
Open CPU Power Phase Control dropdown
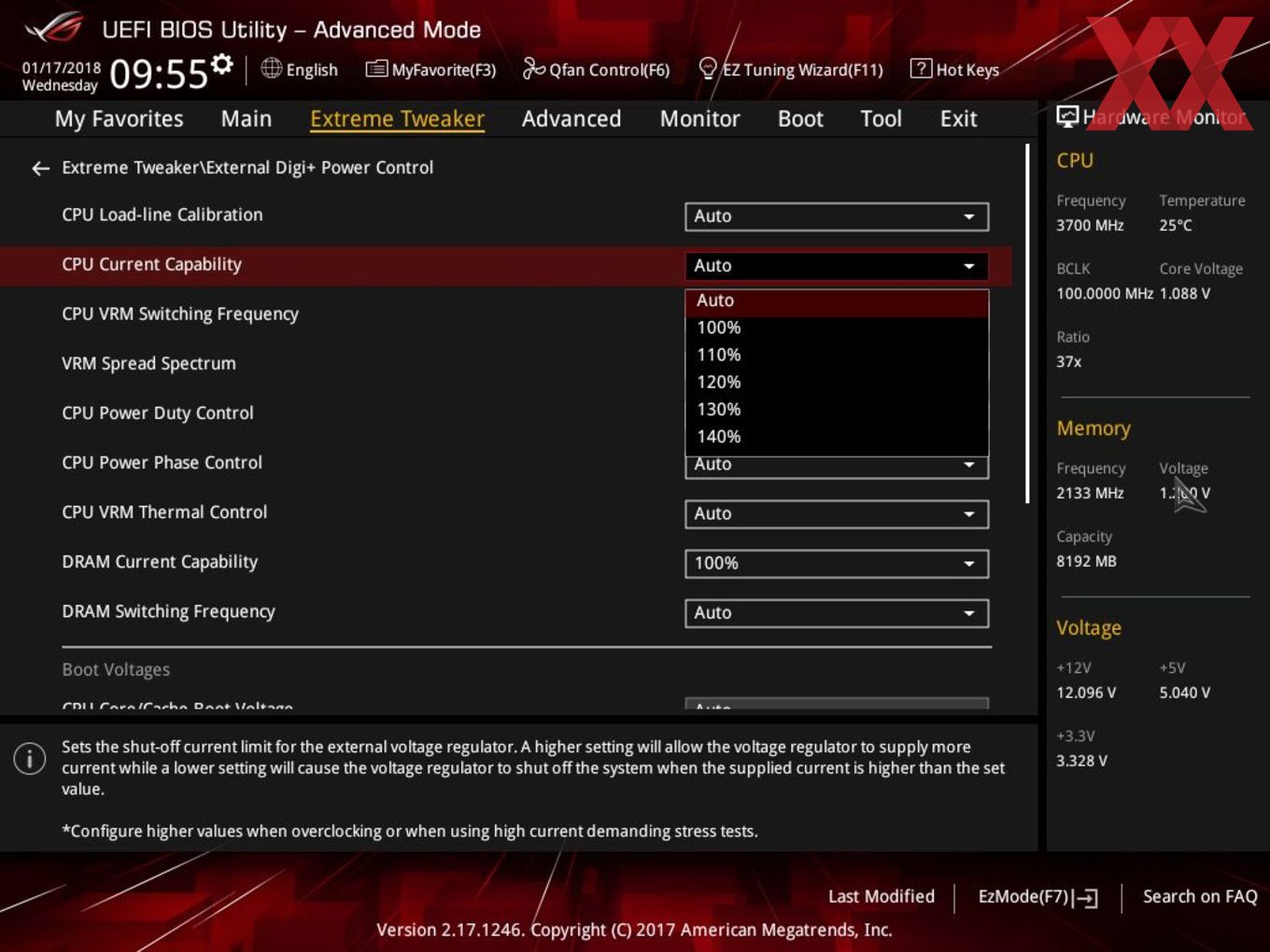pyautogui.click(x=837, y=468)
